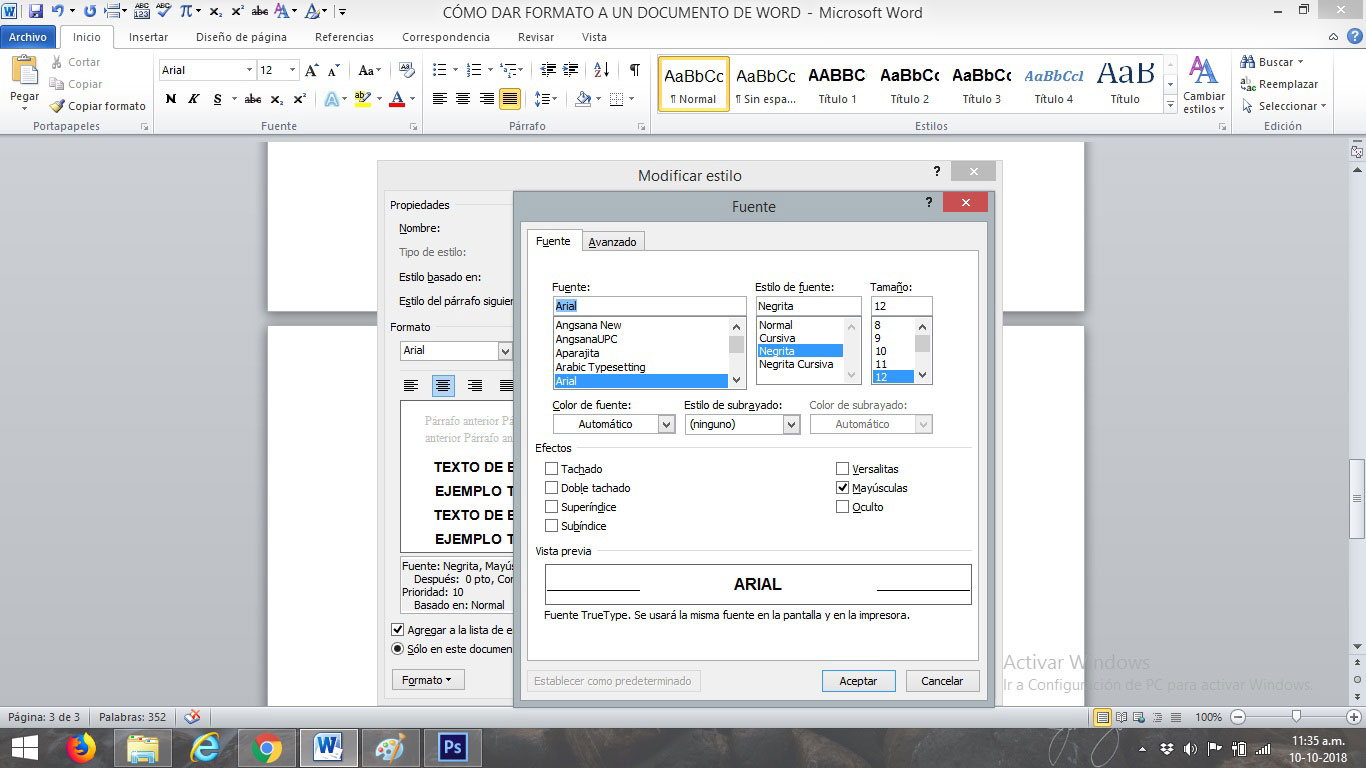Viewport: 1366px width, 768px height.
Task: Click the decrease indent icon
Action: tap(548, 70)
